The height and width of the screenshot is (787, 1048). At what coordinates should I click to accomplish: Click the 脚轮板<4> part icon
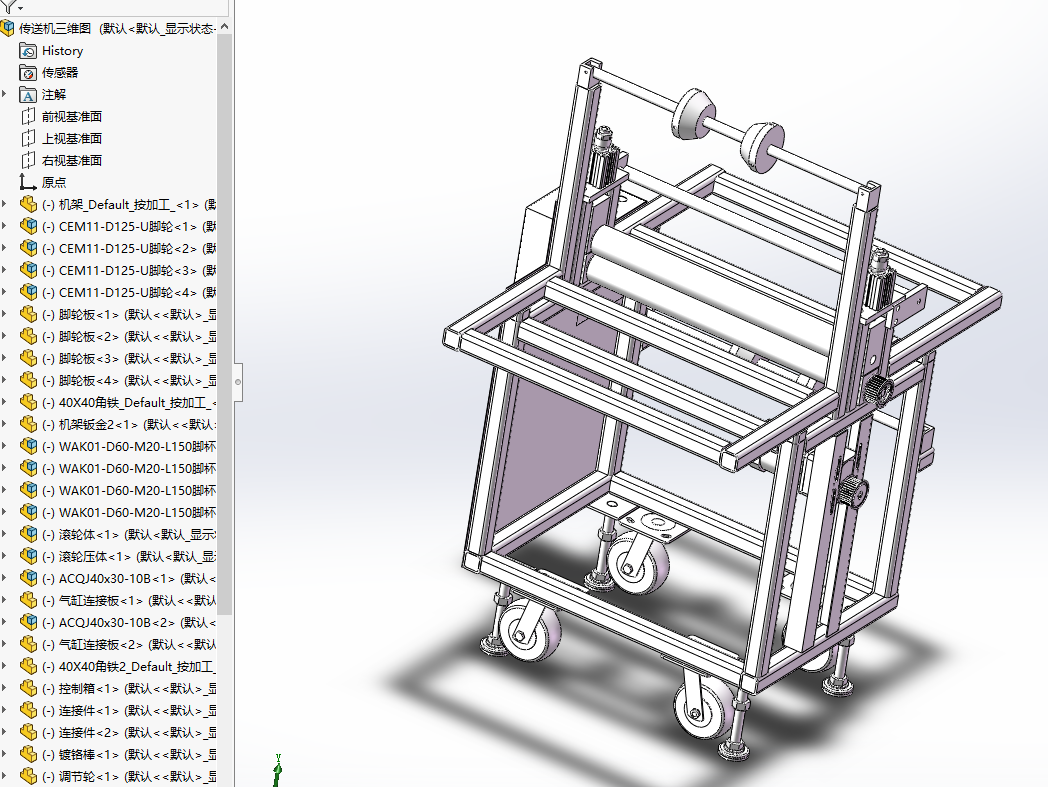[x=28, y=380]
